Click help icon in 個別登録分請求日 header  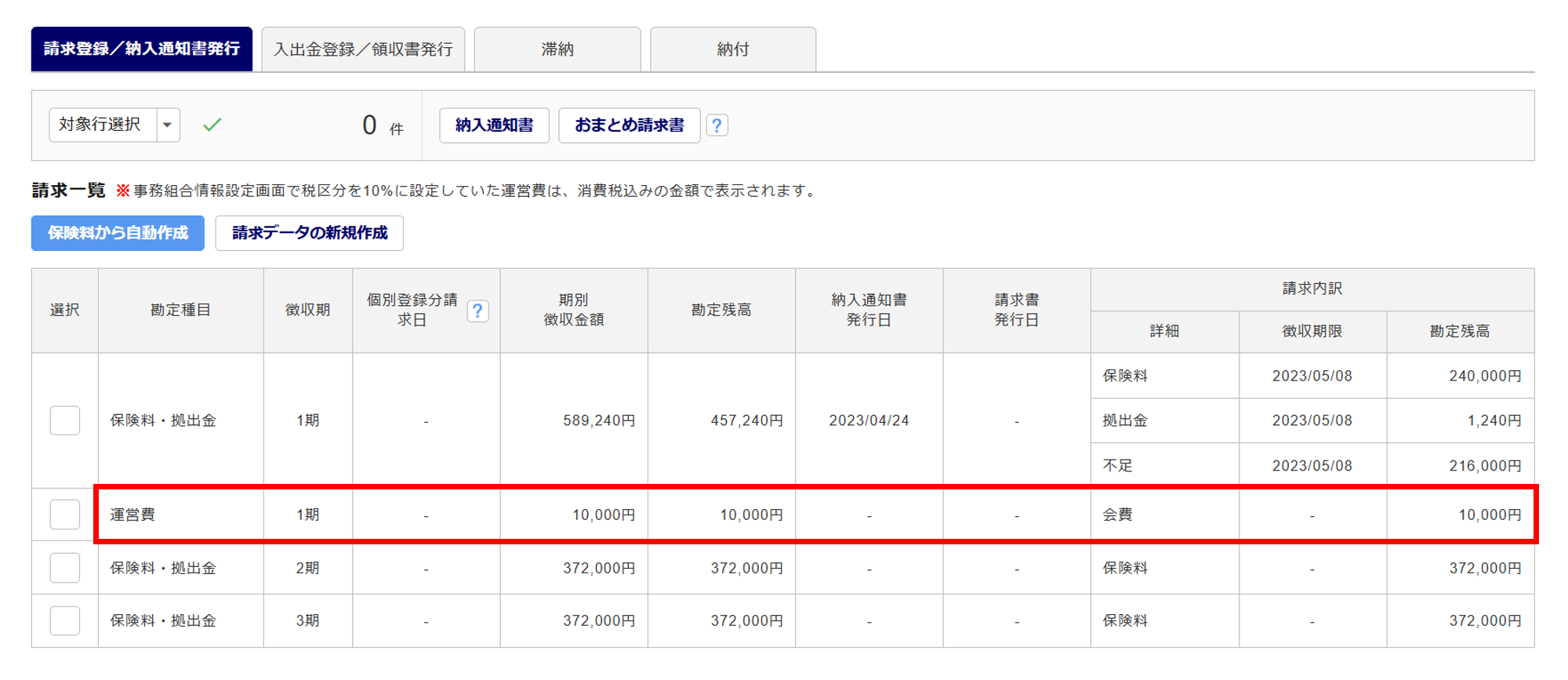click(x=477, y=311)
